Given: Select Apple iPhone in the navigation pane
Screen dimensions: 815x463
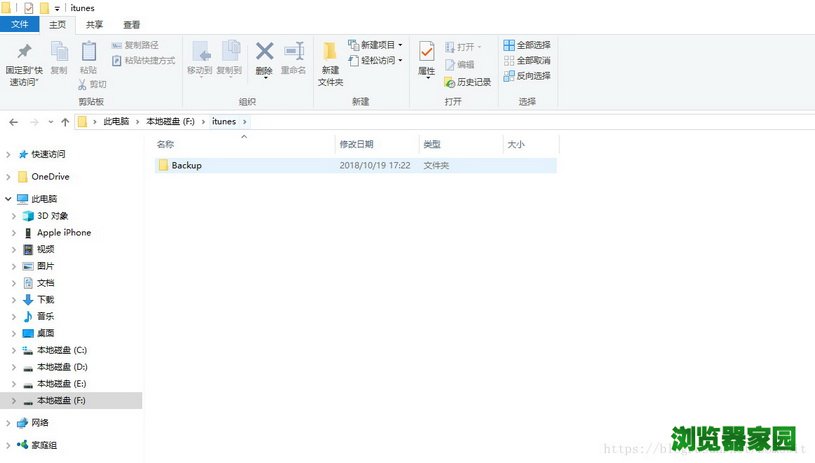Looking at the screenshot, I should (x=64, y=232).
